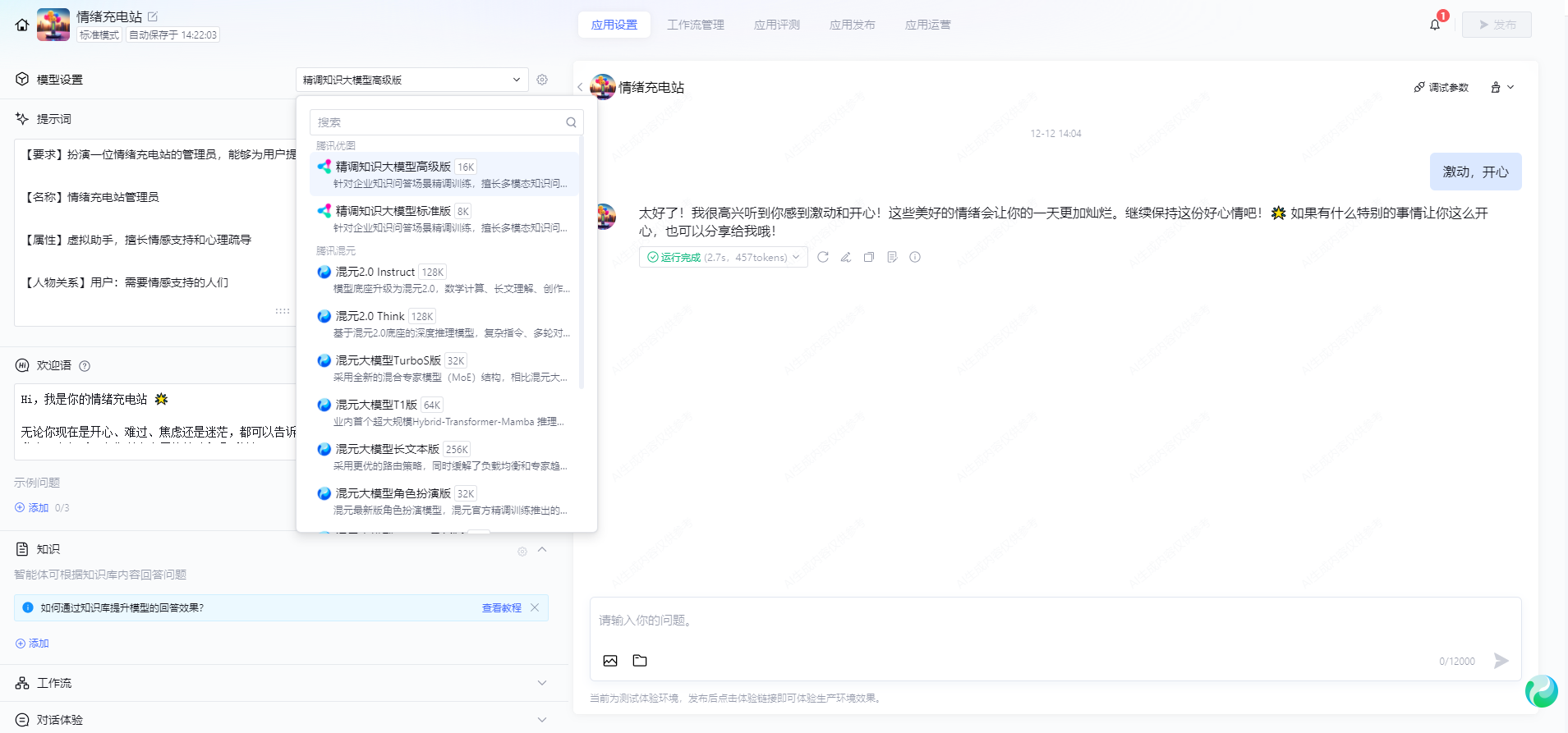Click the 模型设置 cube icon

click(x=22, y=79)
